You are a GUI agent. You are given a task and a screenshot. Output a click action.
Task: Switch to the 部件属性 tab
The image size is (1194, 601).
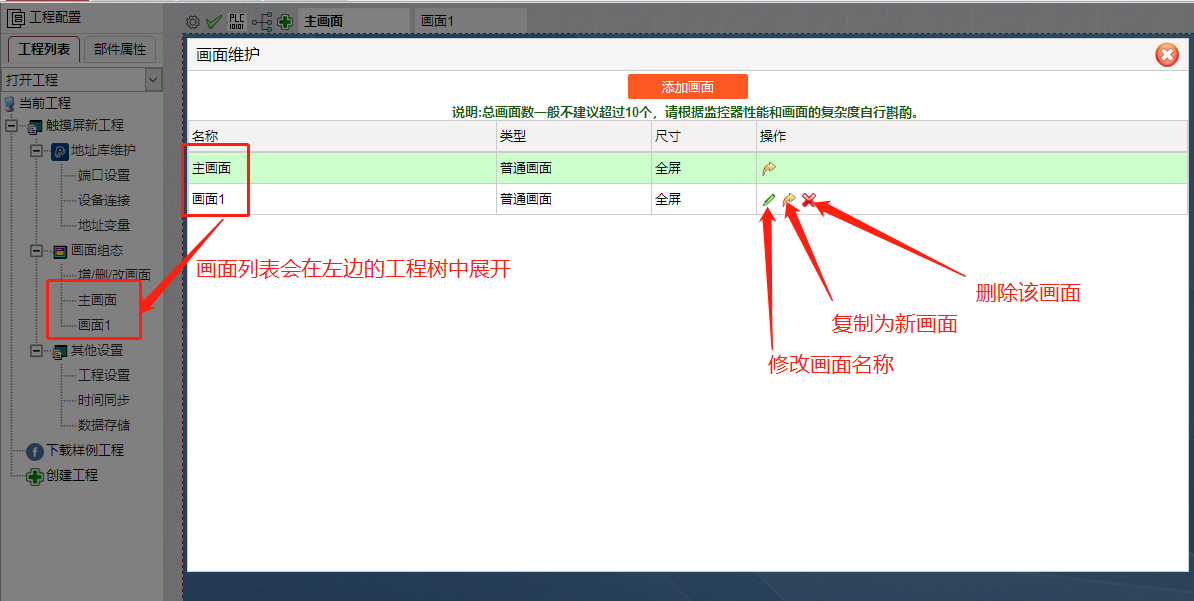click(x=120, y=49)
